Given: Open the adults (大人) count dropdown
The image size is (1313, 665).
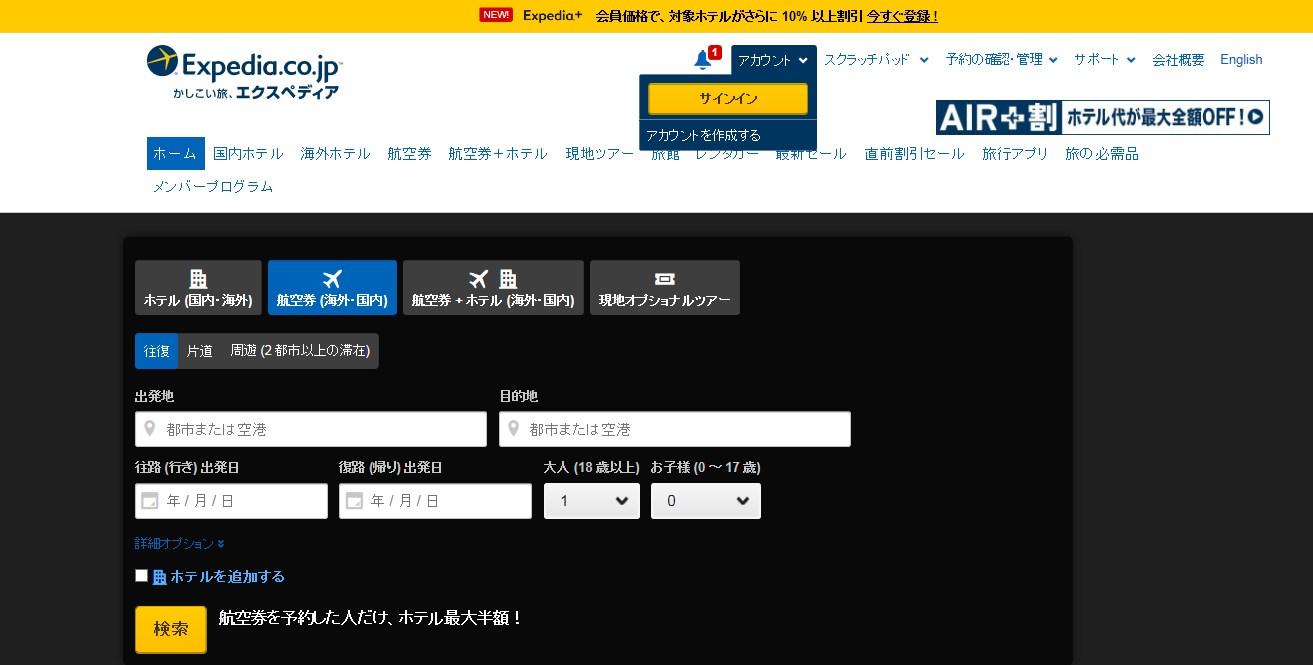Looking at the screenshot, I should click(592, 501).
